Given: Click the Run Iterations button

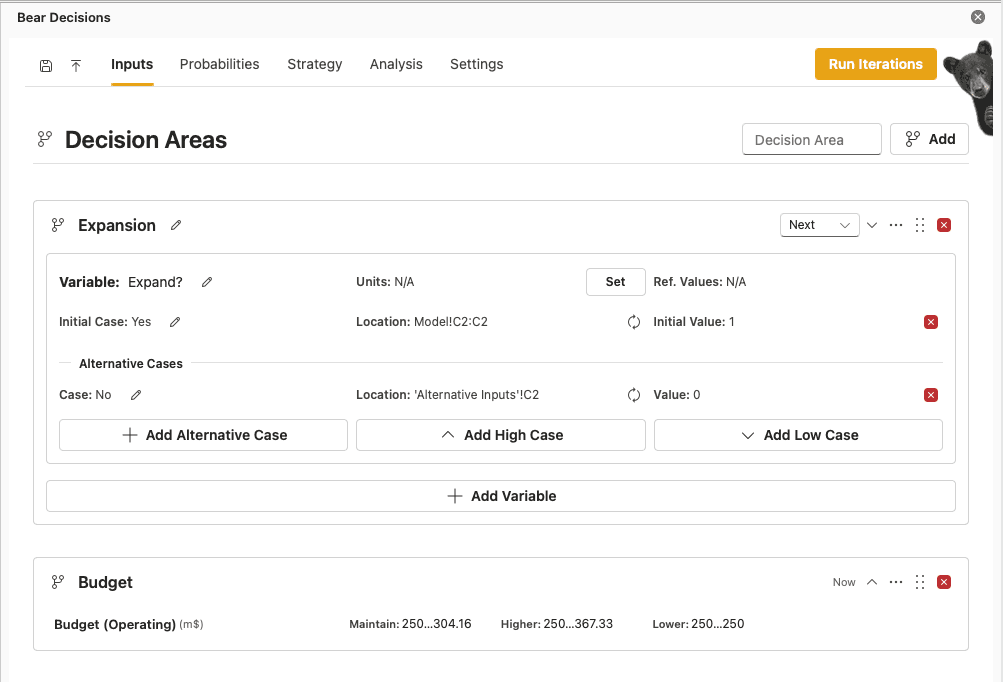Looking at the screenshot, I should [876, 64].
